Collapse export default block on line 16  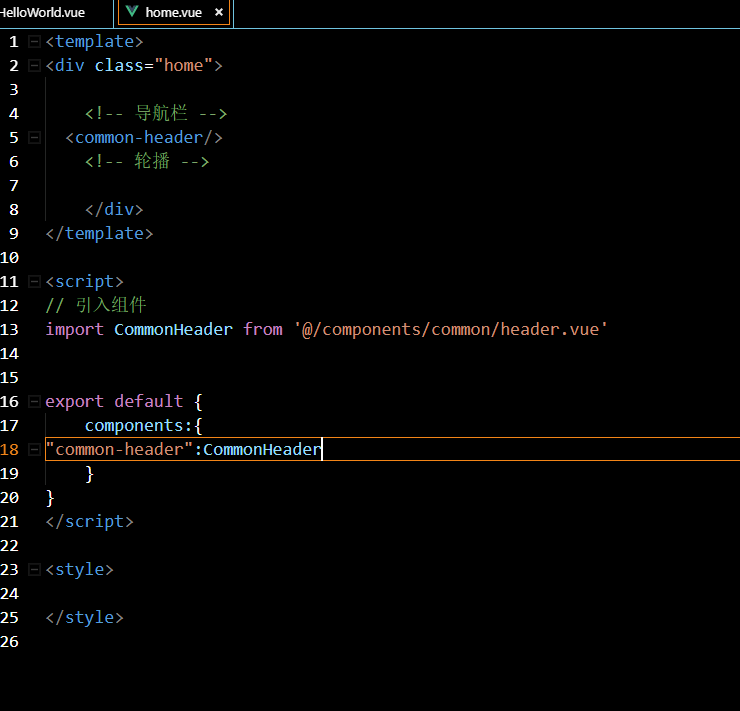coord(34,402)
